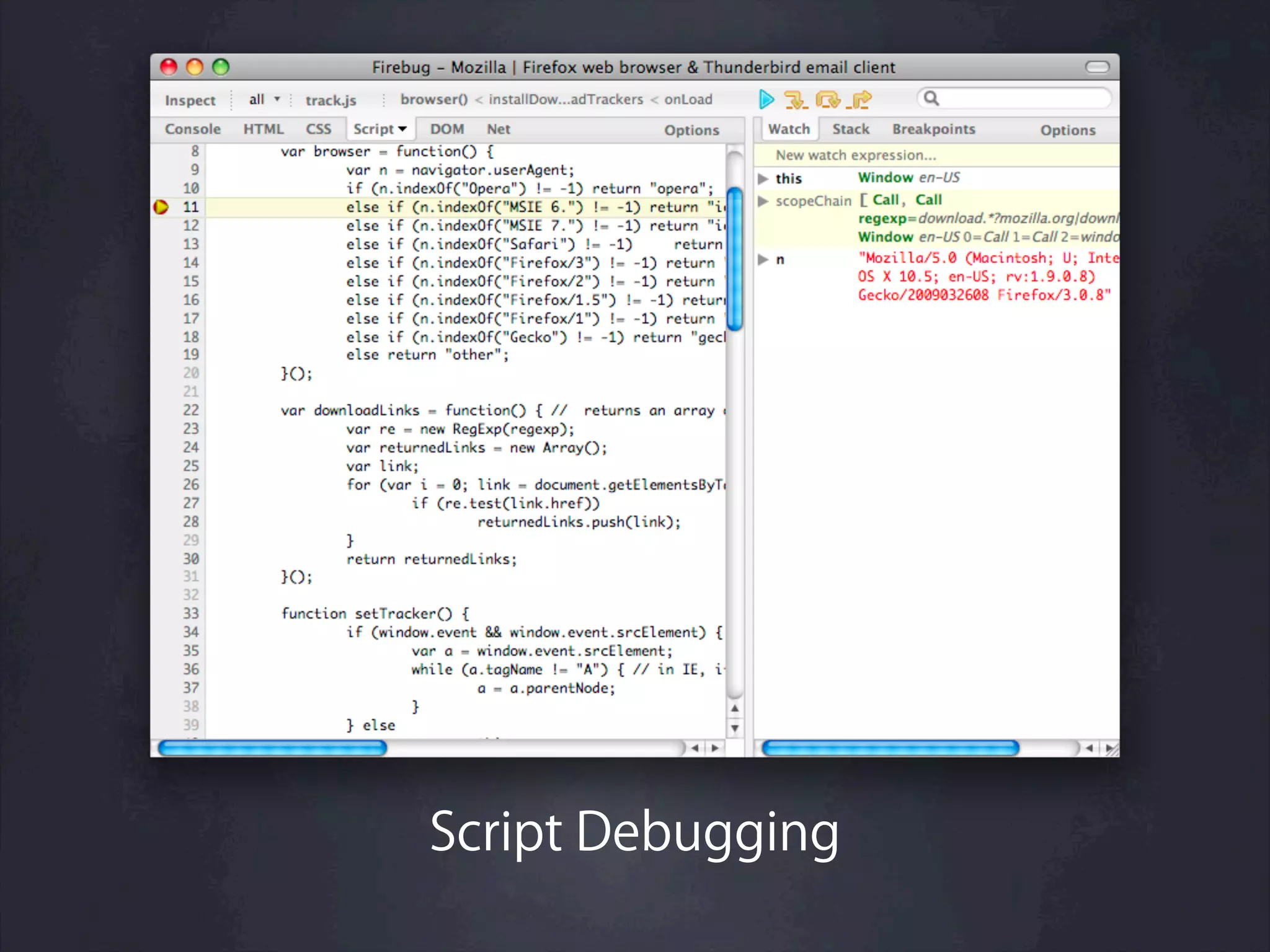Click the Inspect button
The height and width of the screenshot is (952, 1270).
point(190,100)
